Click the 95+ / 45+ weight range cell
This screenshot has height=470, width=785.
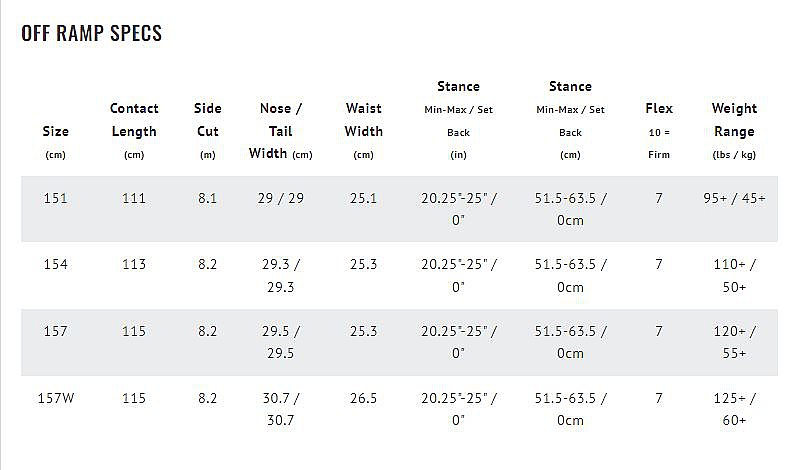[x=734, y=198]
